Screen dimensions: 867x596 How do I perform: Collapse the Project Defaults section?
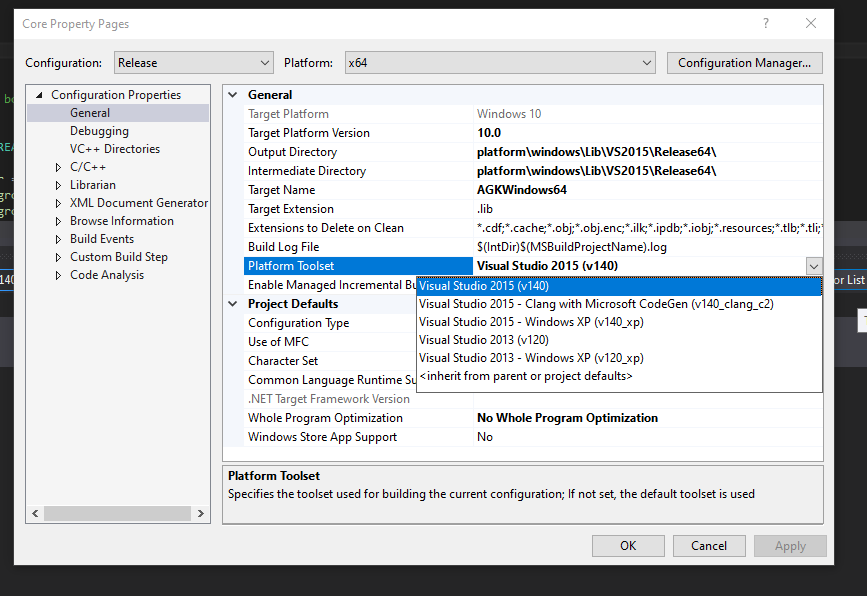click(x=233, y=304)
